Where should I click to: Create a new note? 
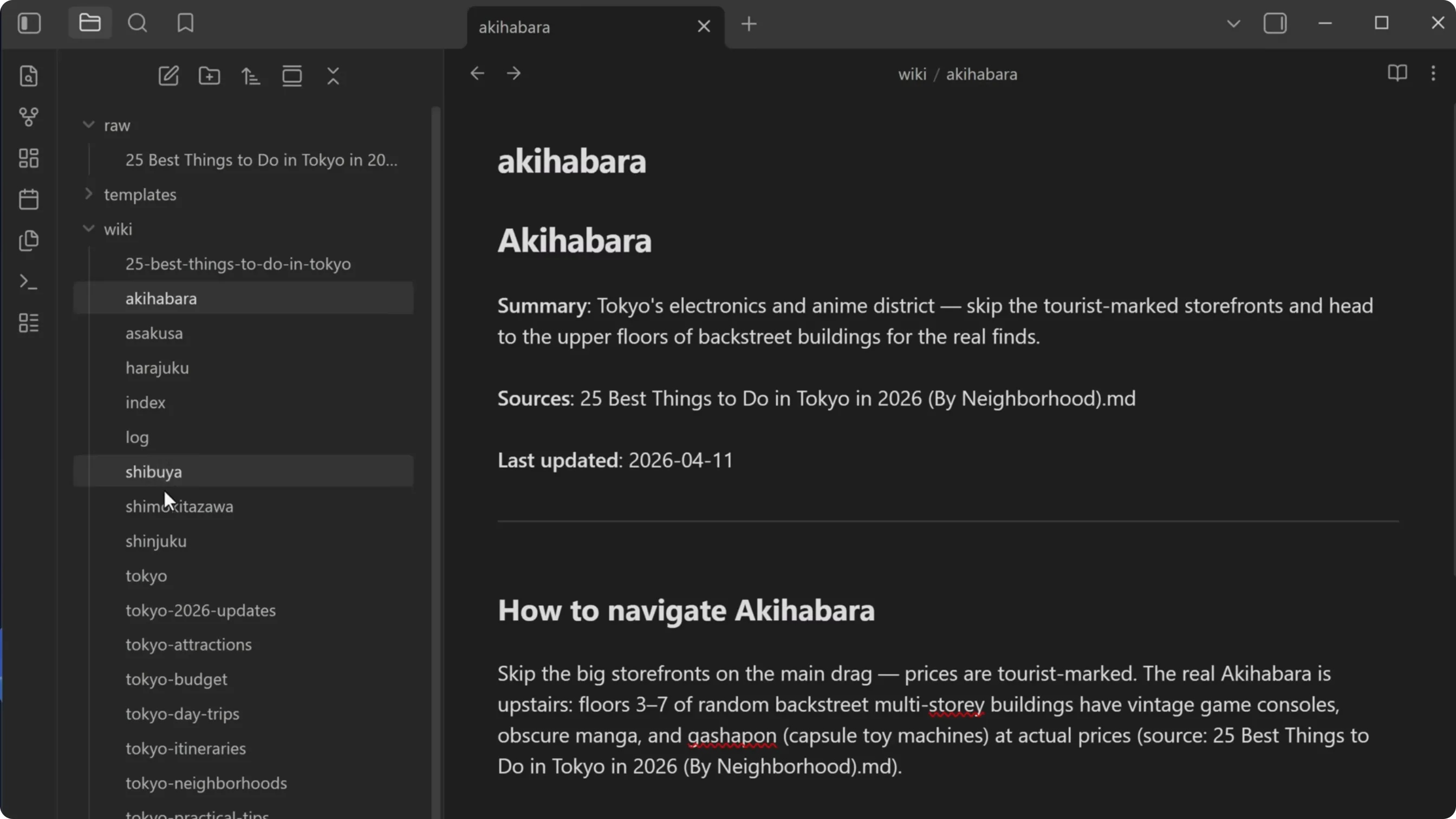coord(168,76)
